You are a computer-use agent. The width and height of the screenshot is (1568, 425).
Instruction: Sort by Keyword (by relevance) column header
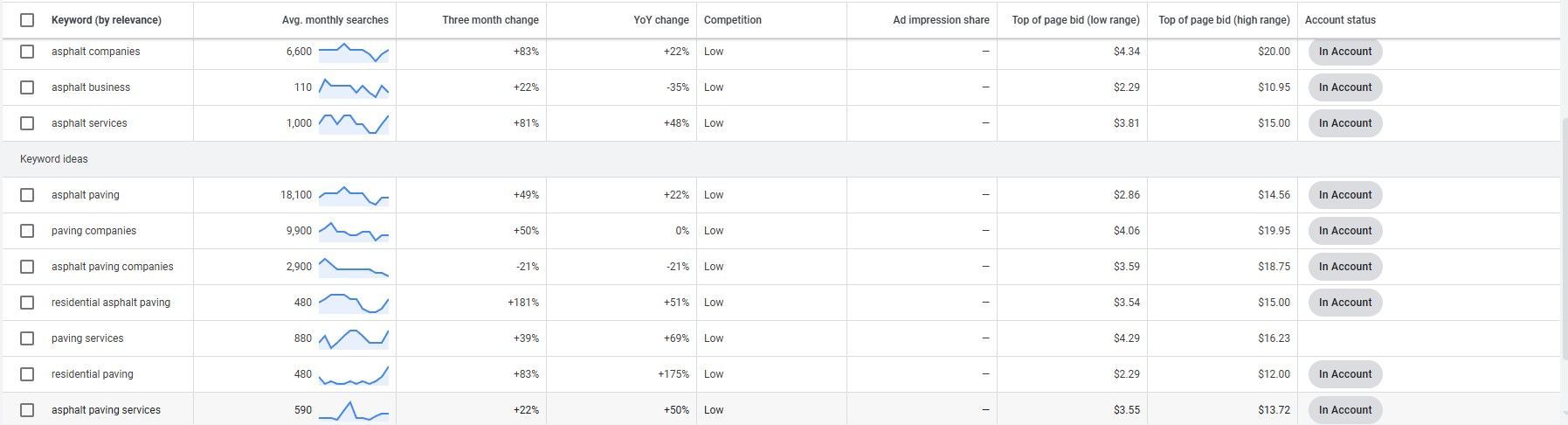pyautogui.click(x=107, y=20)
